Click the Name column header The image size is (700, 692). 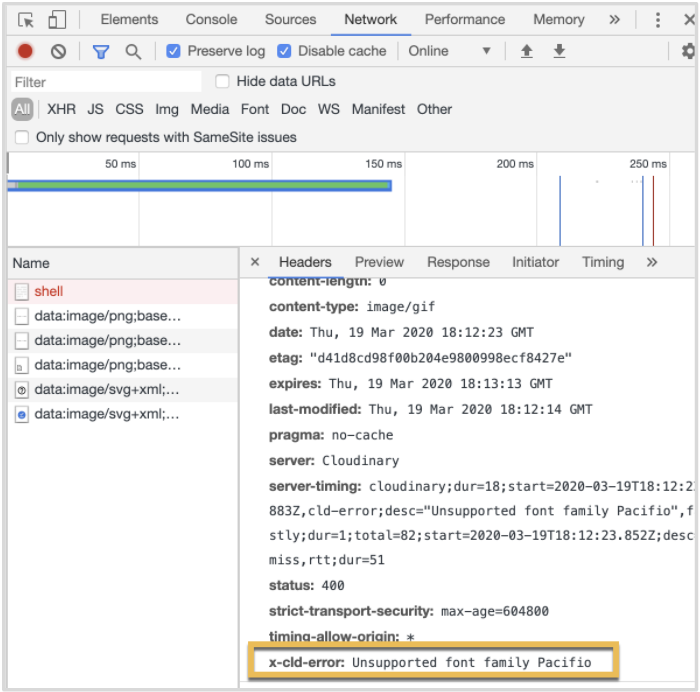click(123, 263)
